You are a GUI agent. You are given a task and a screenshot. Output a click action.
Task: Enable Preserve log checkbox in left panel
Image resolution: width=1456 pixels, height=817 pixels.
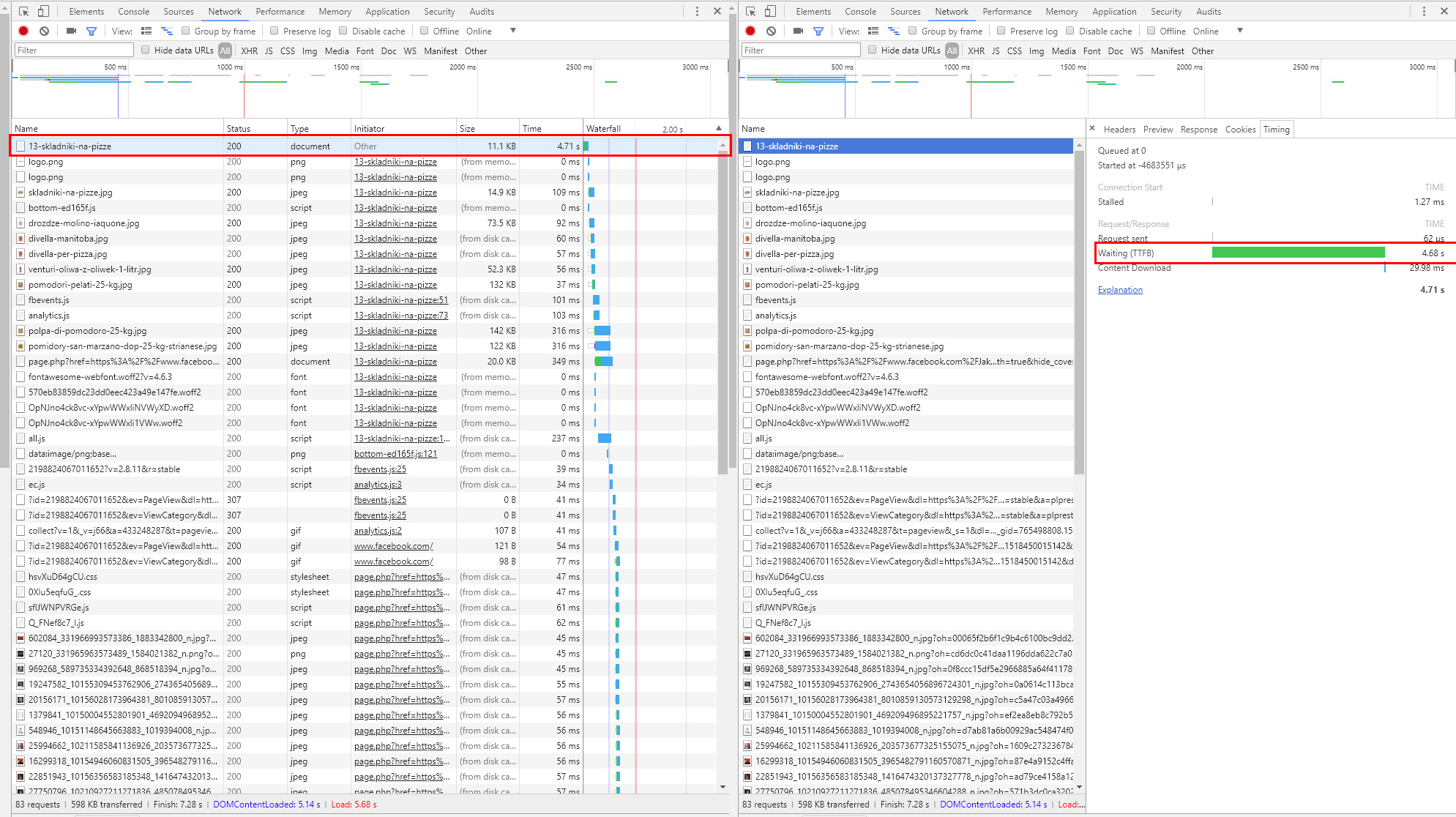coord(275,31)
